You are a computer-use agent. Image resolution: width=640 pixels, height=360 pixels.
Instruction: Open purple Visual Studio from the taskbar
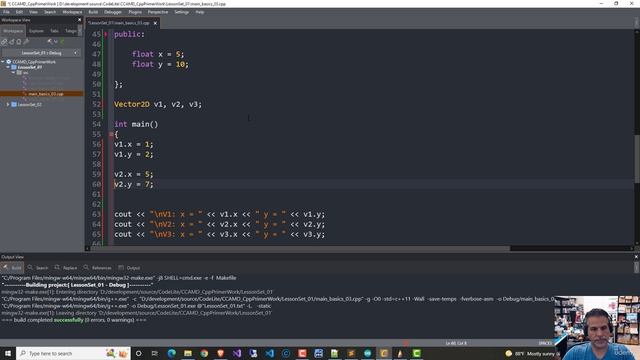pyautogui.click(x=237, y=353)
